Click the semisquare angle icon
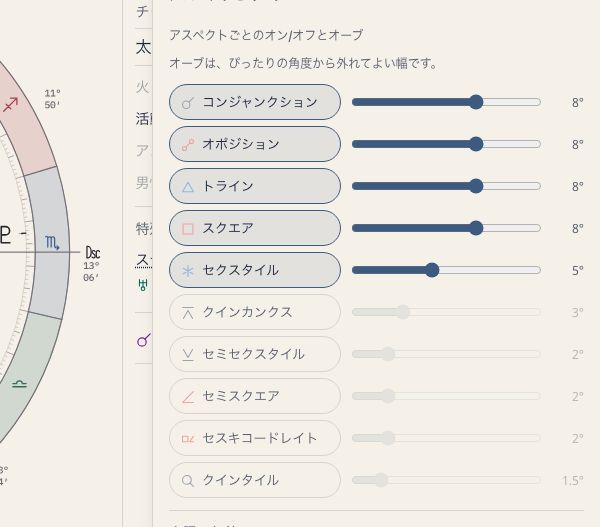Screen dimensions: 600x527 point(188,397)
